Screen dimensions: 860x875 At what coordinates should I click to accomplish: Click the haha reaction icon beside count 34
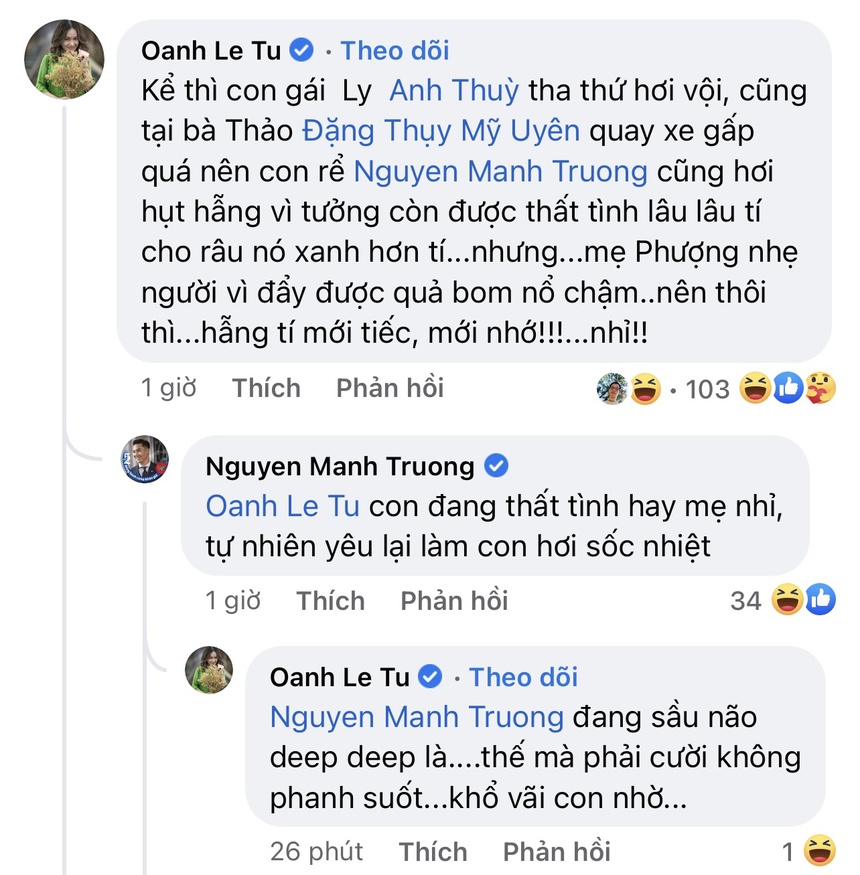[788, 599]
